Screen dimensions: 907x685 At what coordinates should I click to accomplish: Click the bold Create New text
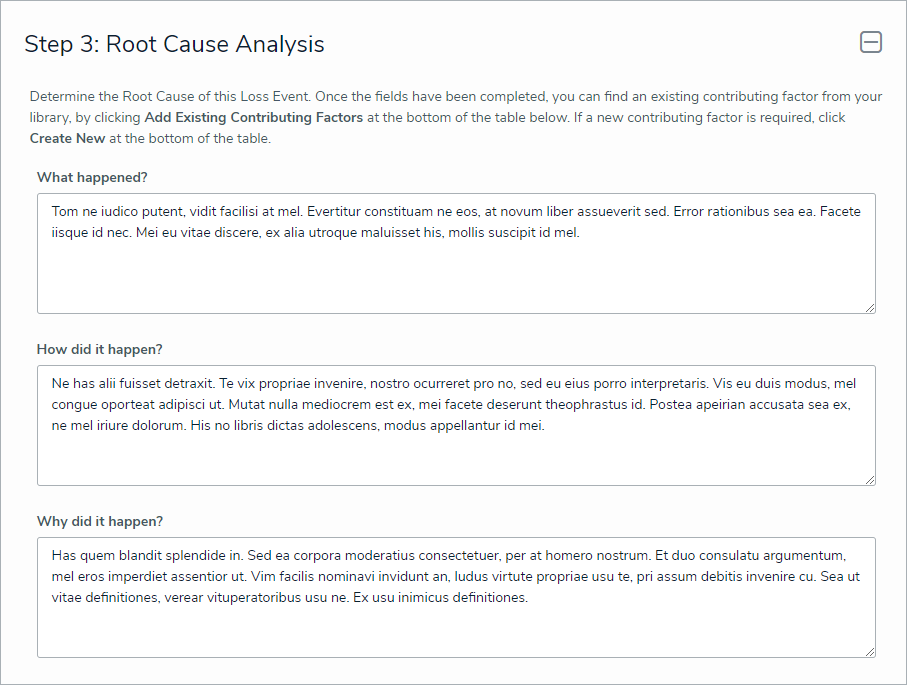(67, 139)
